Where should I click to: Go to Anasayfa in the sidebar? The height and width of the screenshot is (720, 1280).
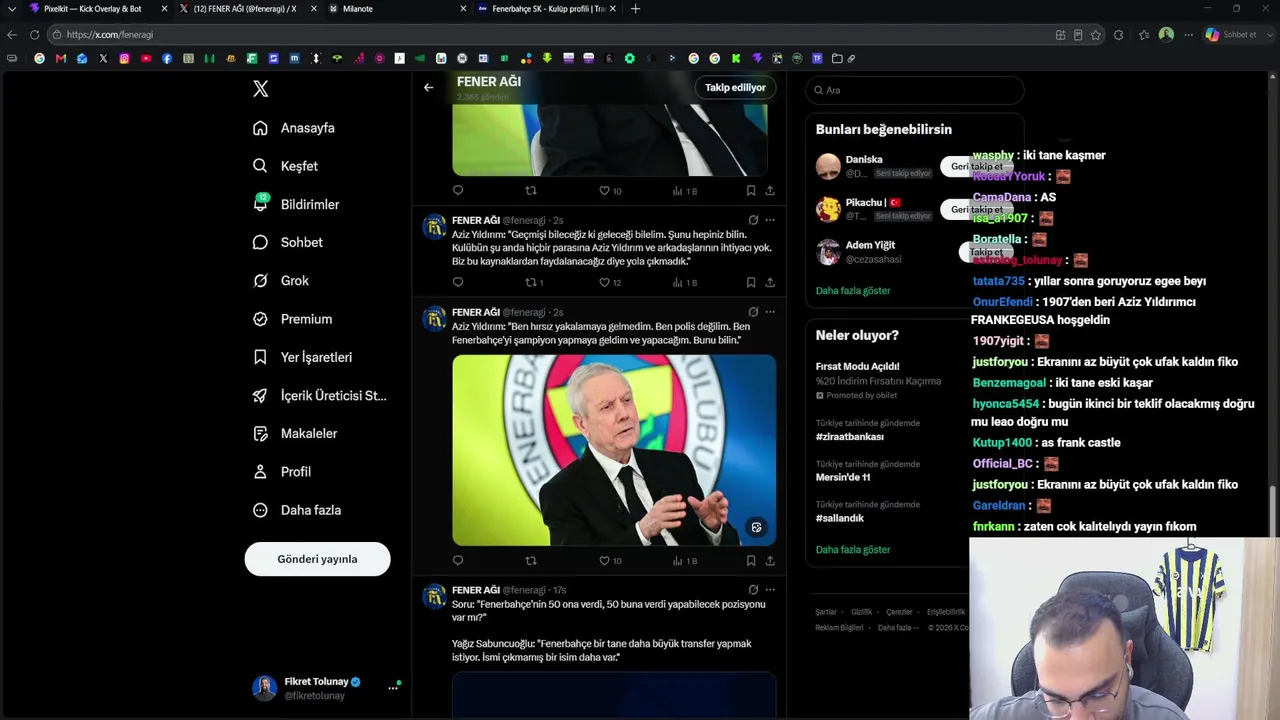(x=294, y=128)
